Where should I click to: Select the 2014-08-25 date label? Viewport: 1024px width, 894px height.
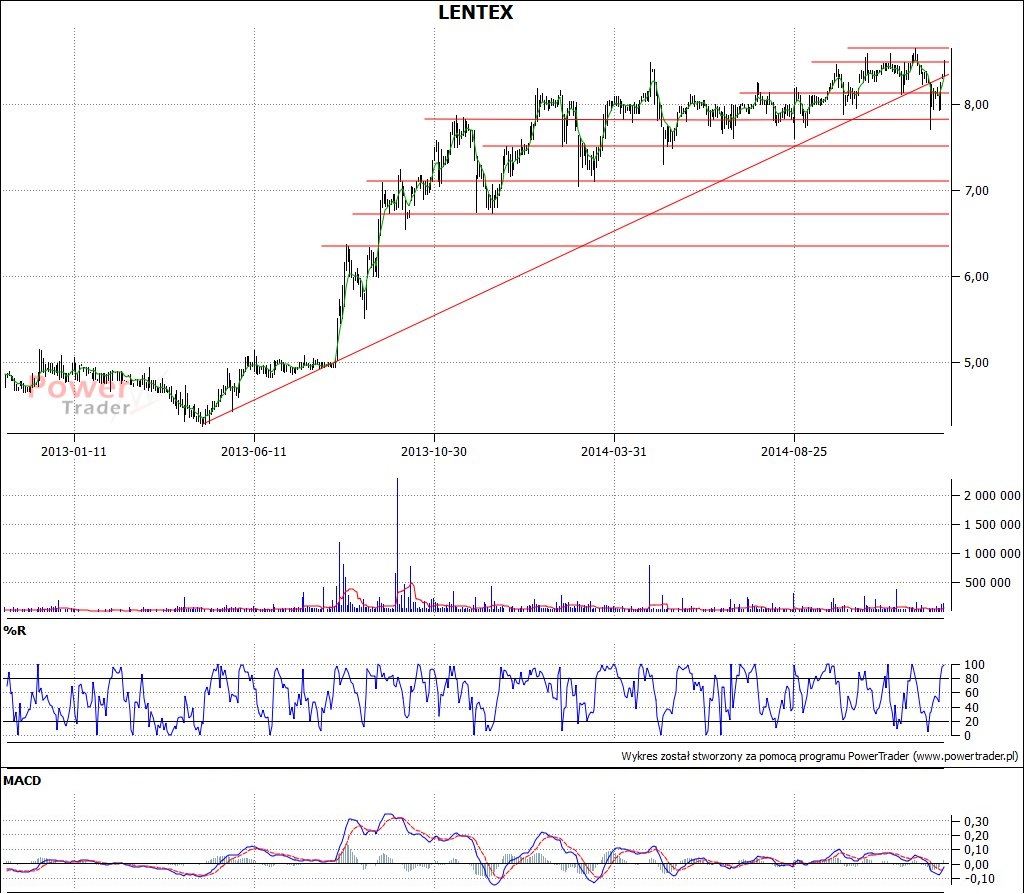794,451
